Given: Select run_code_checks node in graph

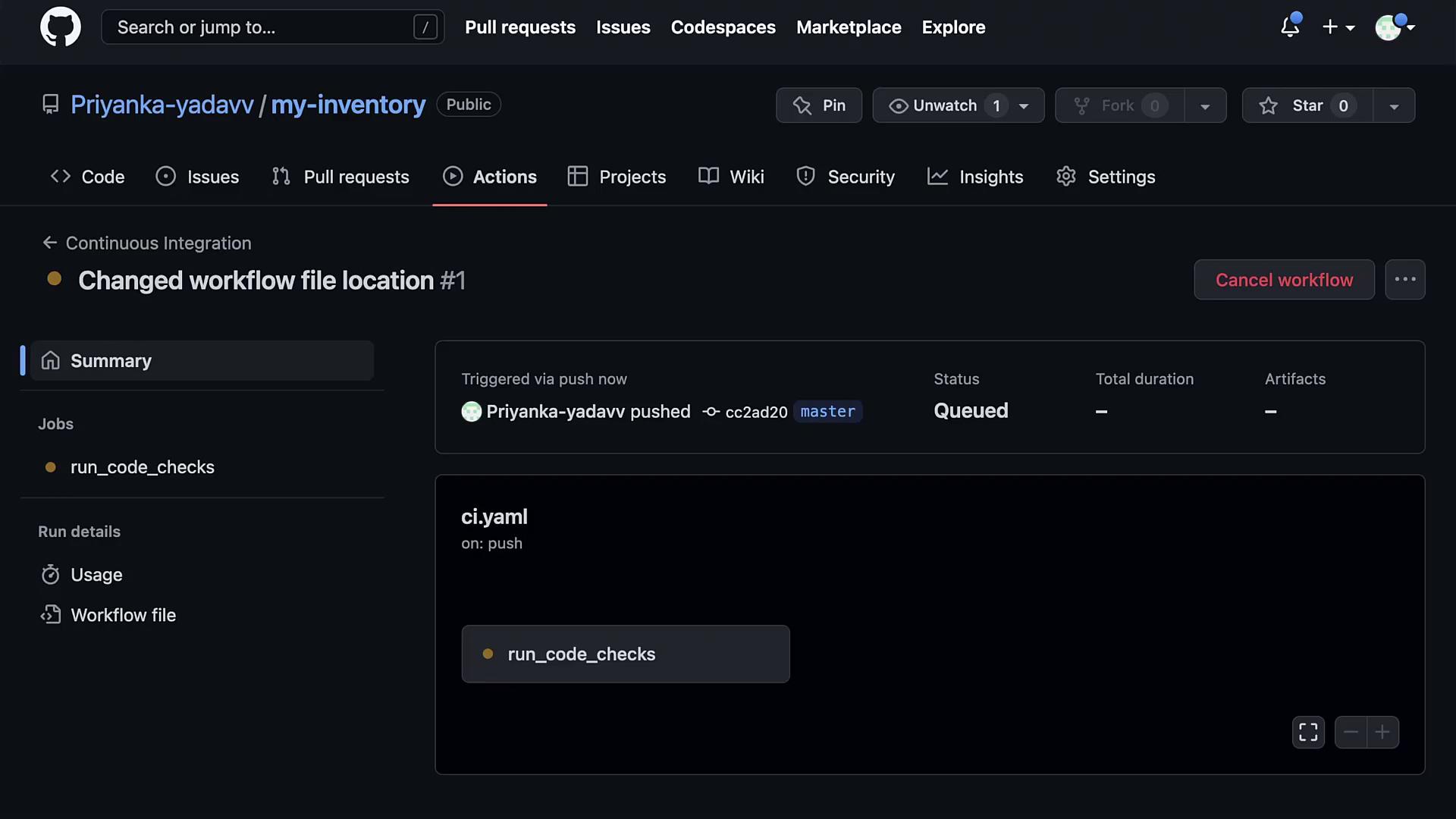Looking at the screenshot, I should 625,654.
